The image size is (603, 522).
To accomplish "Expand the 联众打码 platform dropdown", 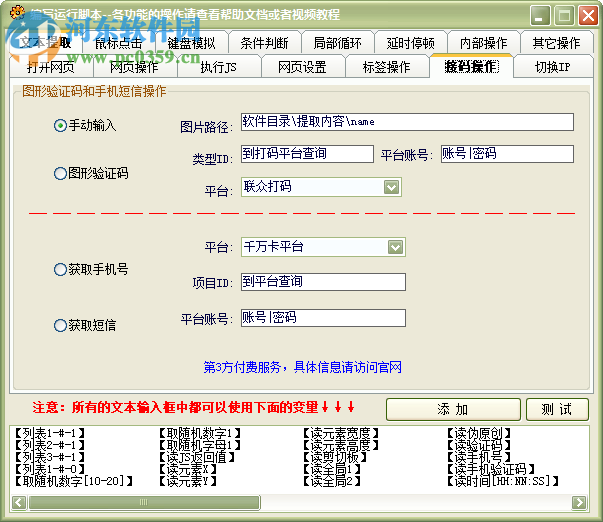I will (x=392, y=187).
